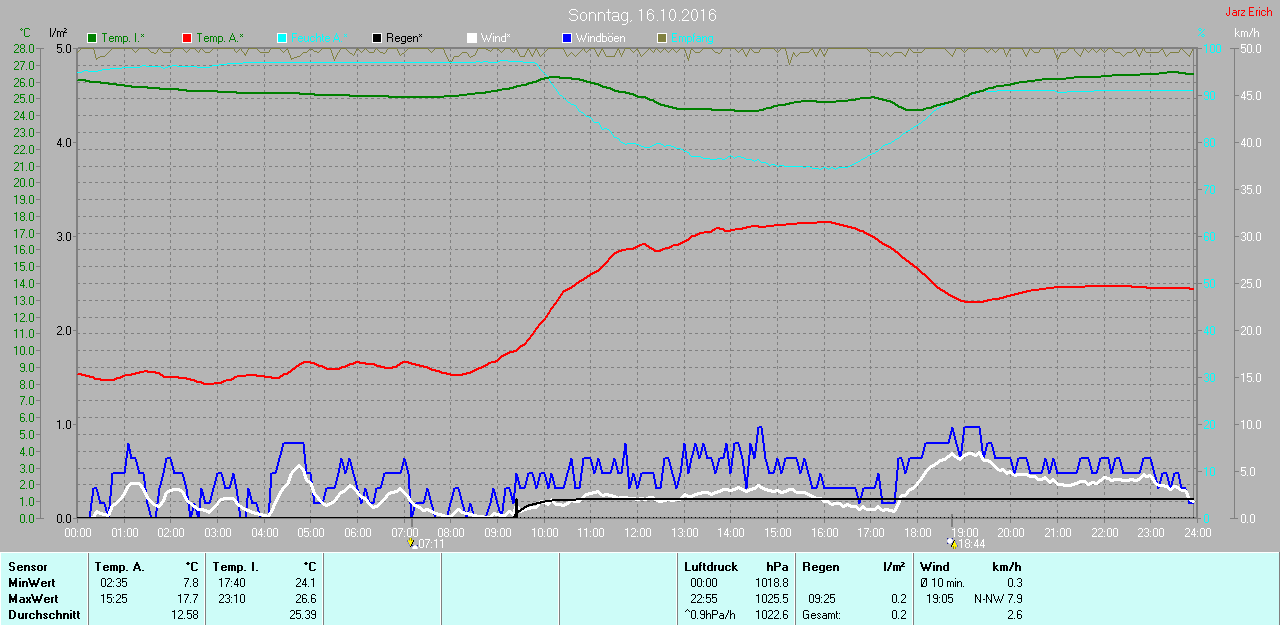Click the cyan Feuchte A. legend square
1280x625 pixels.
click(282, 38)
